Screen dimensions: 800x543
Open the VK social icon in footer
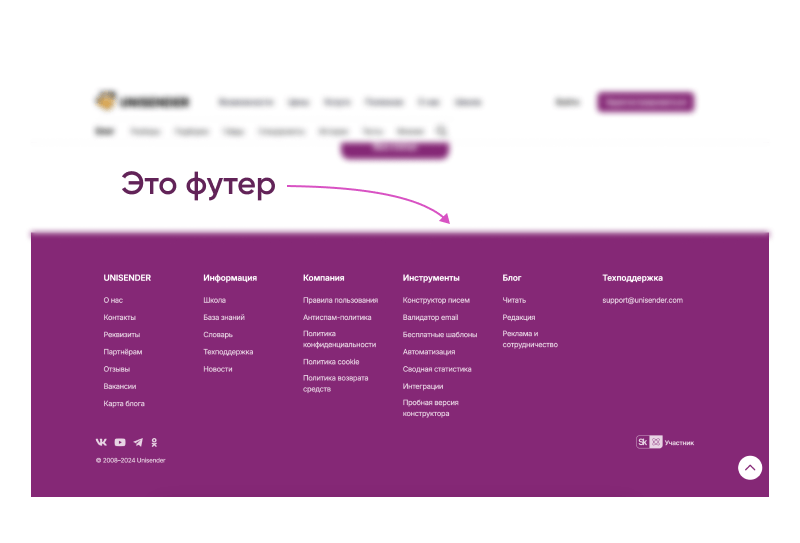(102, 442)
